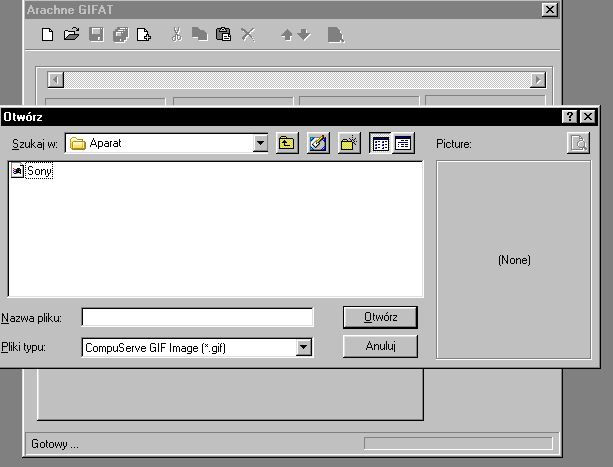The height and width of the screenshot is (467, 613).
Task: Click the help question mark button
Action: 570,116
